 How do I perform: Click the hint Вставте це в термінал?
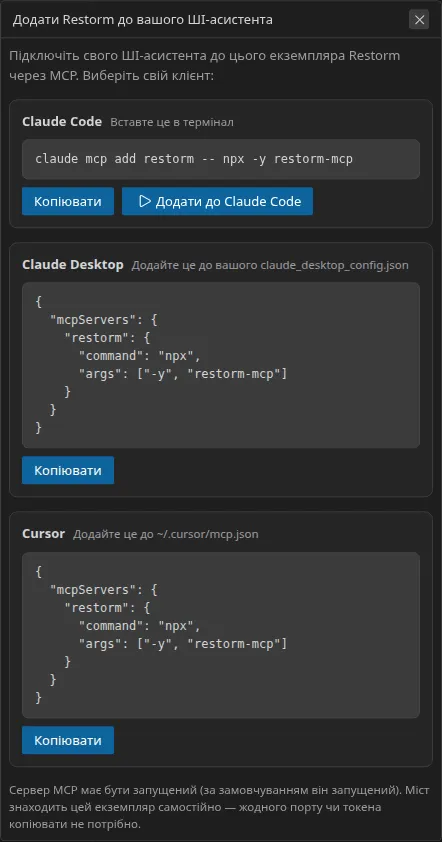(x=172, y=122)
